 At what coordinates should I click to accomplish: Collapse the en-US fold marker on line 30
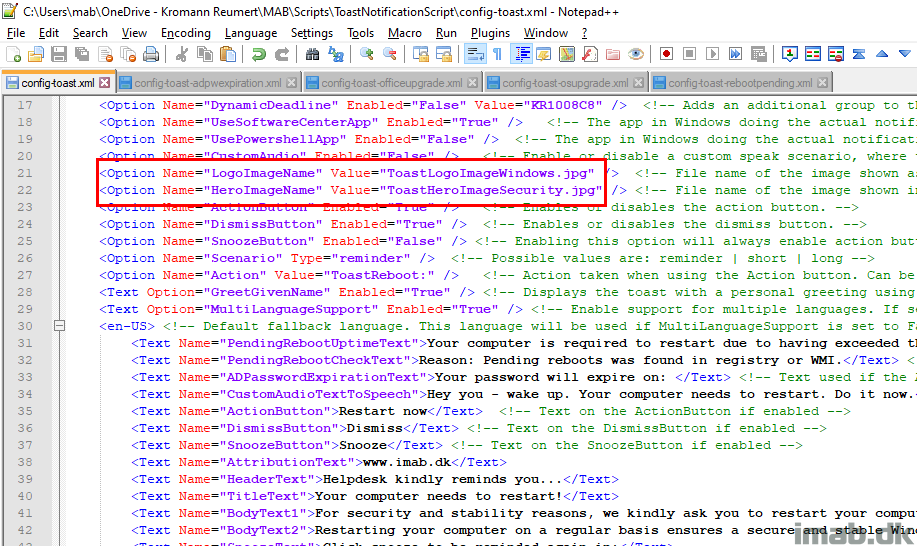coord(59,326)
